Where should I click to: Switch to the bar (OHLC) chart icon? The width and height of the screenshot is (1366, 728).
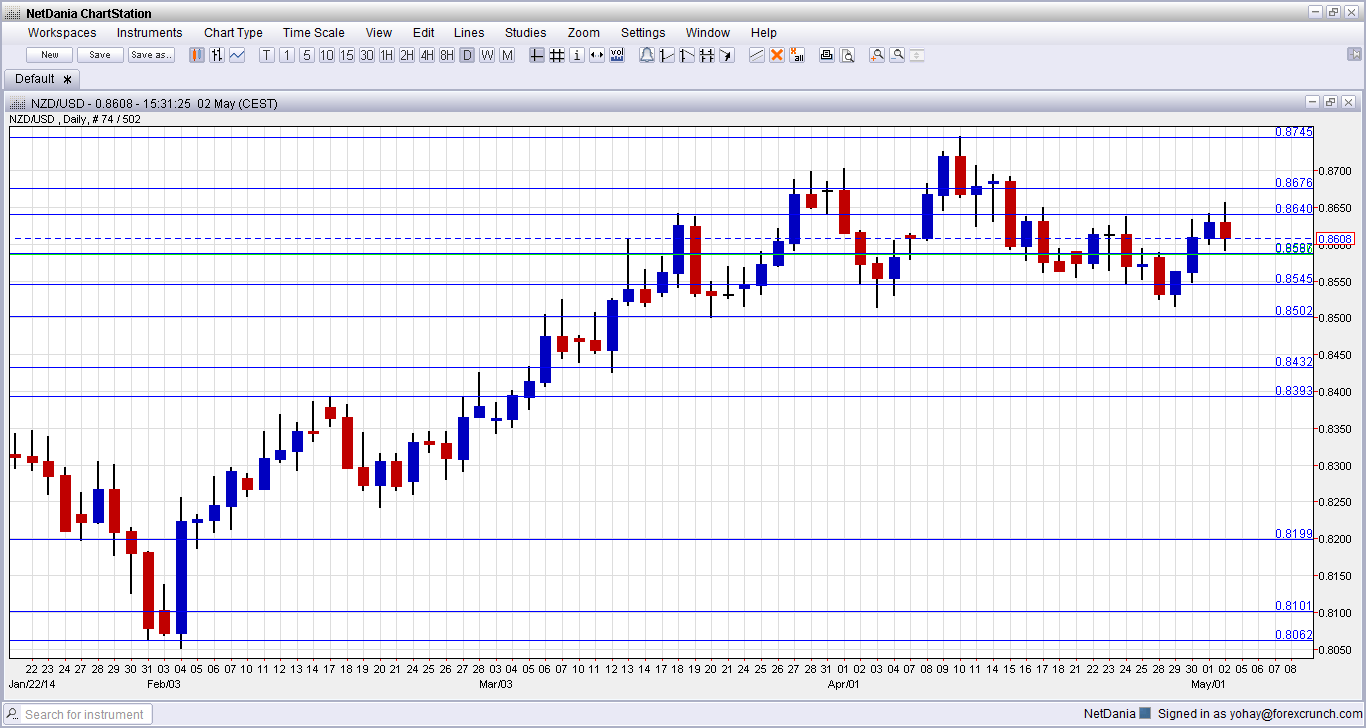[x=217, y=55]
